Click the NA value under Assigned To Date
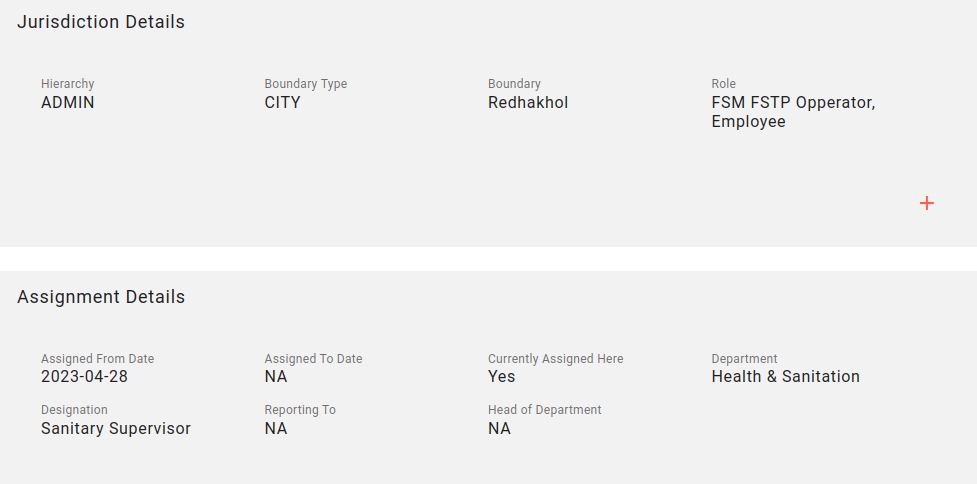Screen dimensions: 977x484 click(276, 377)
